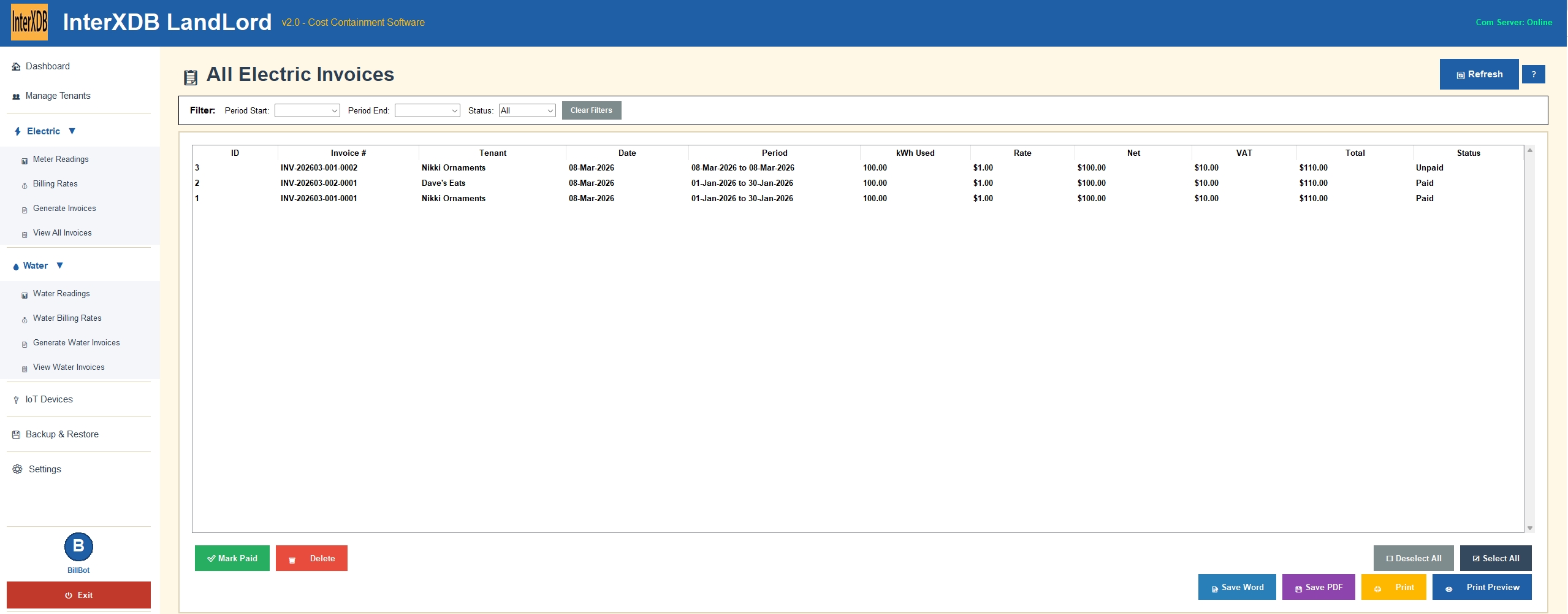This screenshot has width=1568, height=614.
Task: Open the Status filter dropdown
Action: [x=527, y=110]
